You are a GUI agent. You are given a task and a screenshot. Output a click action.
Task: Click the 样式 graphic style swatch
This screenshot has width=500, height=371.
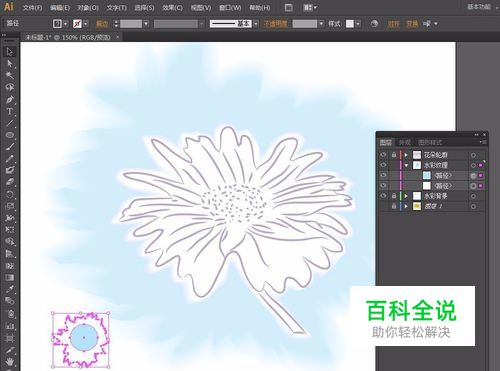350,24
